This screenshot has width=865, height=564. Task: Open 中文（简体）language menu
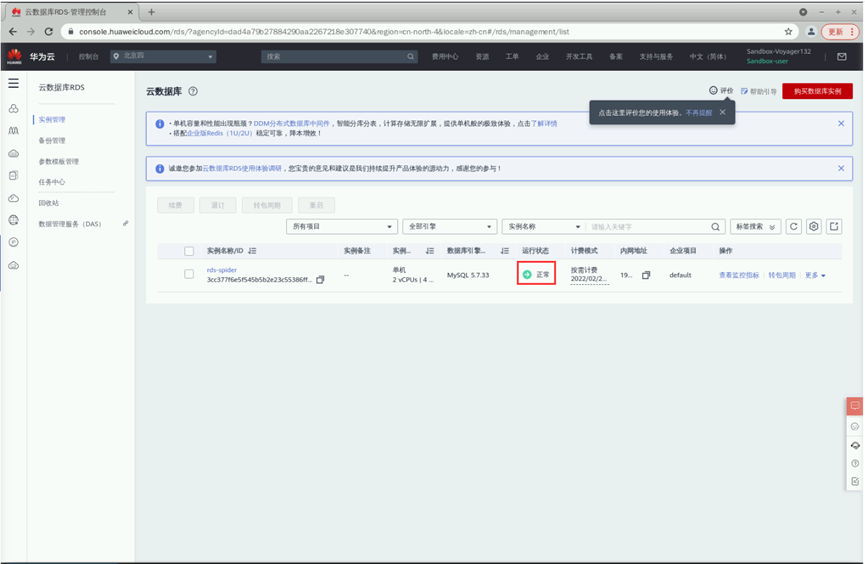click(x=708, y=56)
